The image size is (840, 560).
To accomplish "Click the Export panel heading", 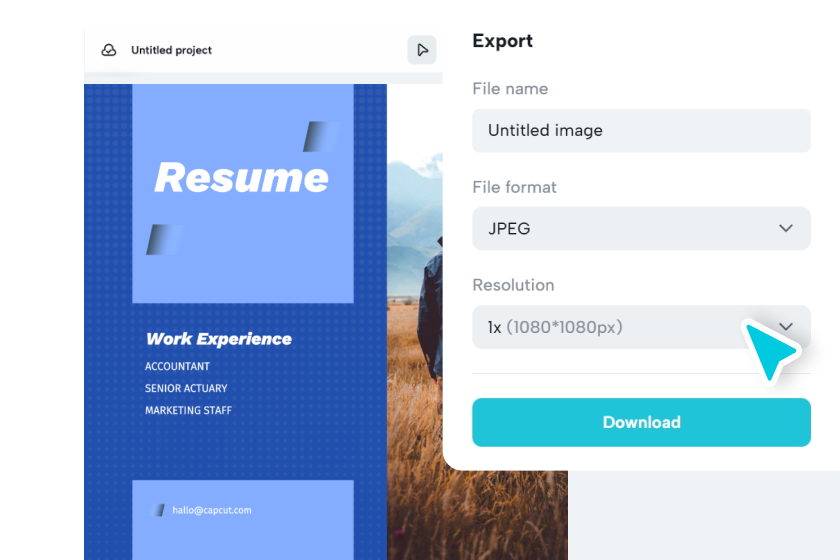I will (502, 41).
